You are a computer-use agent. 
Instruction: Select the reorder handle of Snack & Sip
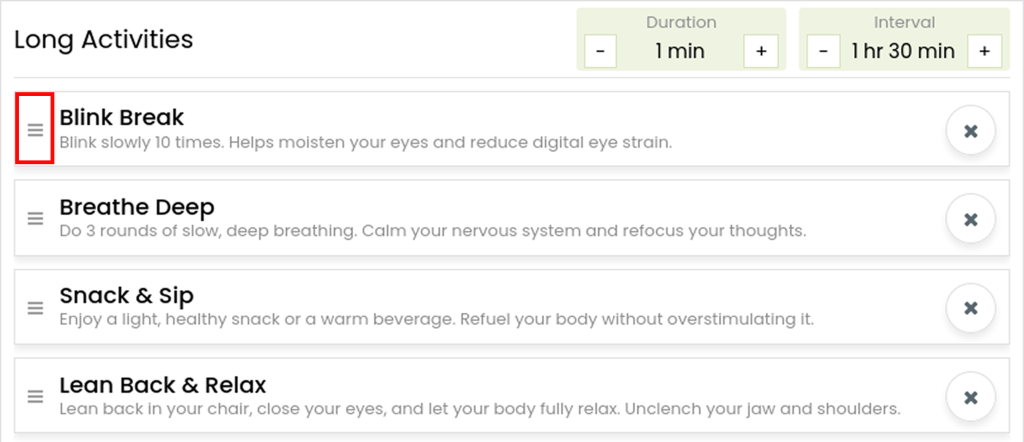[x=35, y=307]
